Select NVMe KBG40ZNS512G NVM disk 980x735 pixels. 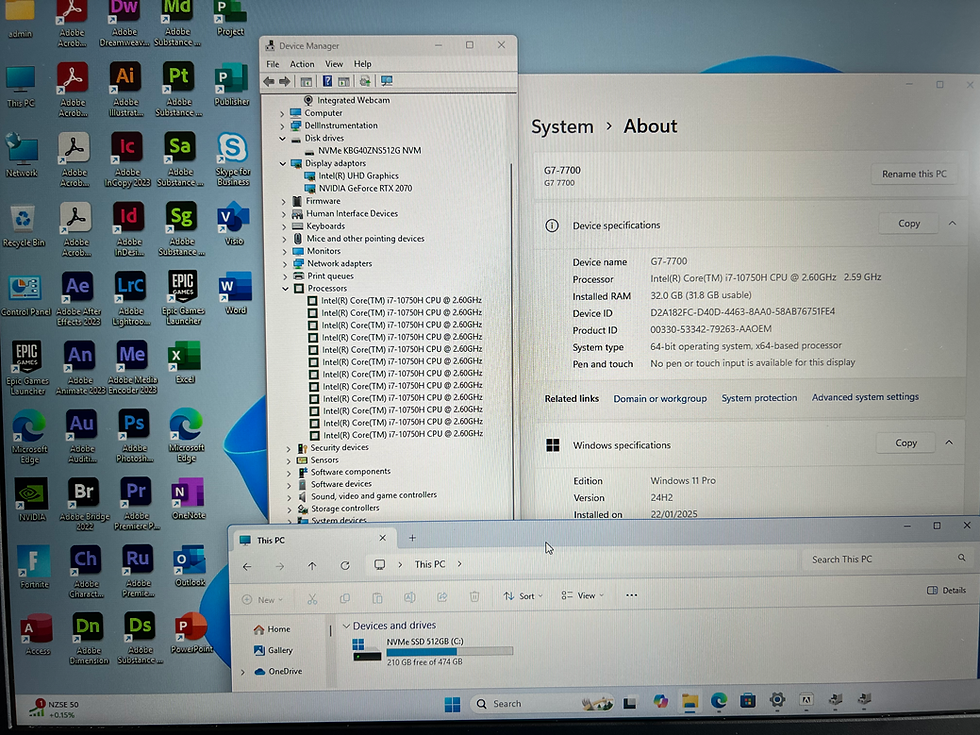pos(369,151)
